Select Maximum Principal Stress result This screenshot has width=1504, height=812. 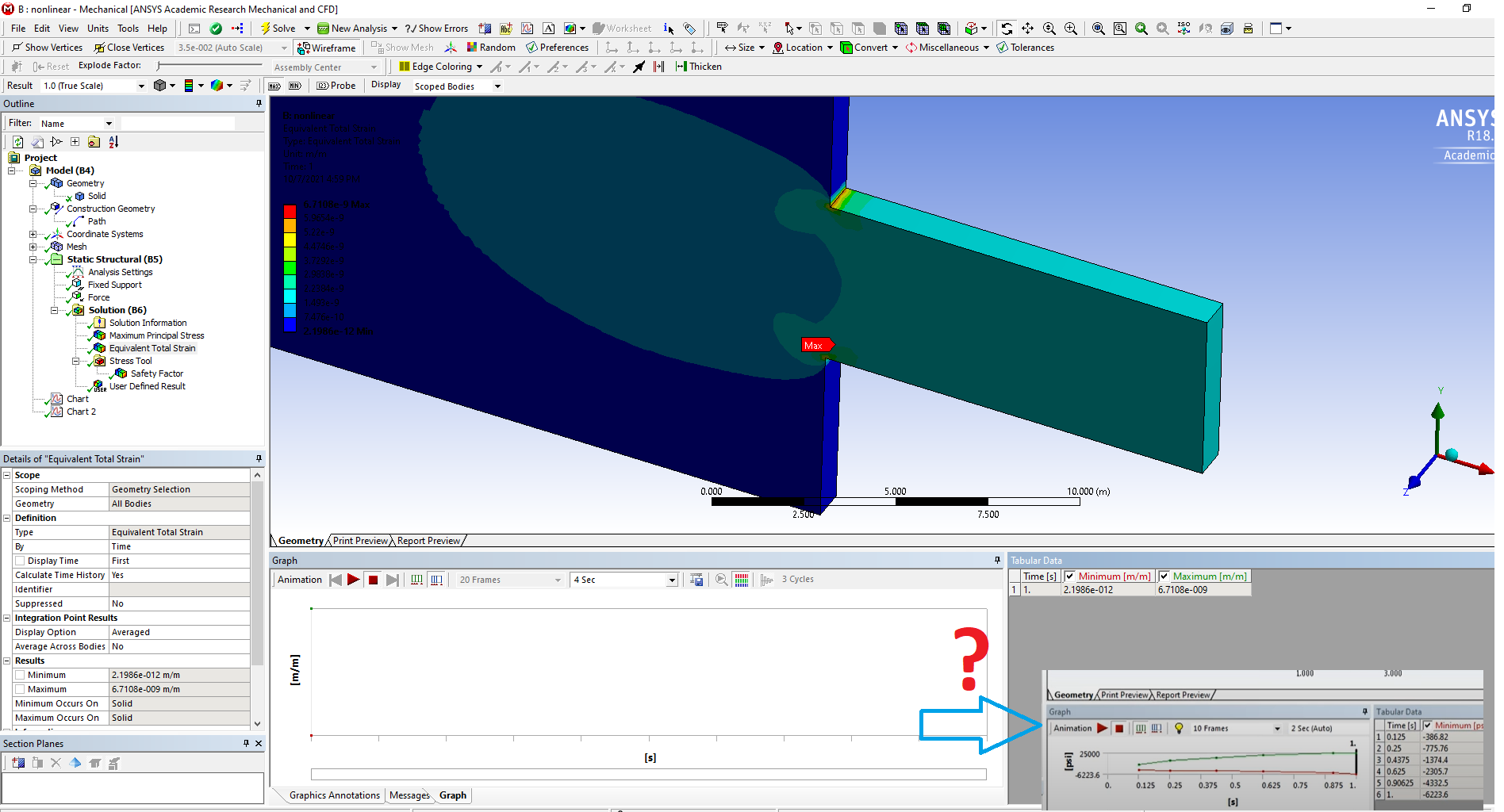pyautogui.click(x=156, y=335)
